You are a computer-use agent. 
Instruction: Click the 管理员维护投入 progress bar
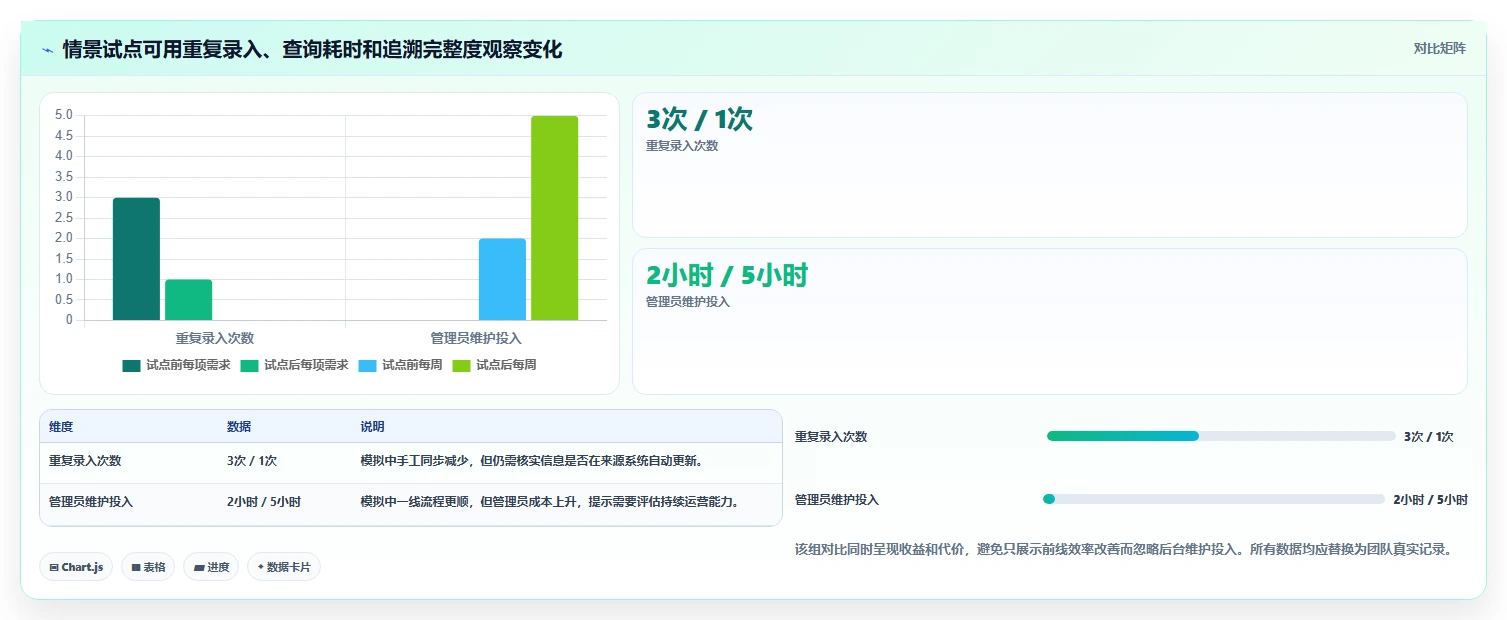(1215, 499)
